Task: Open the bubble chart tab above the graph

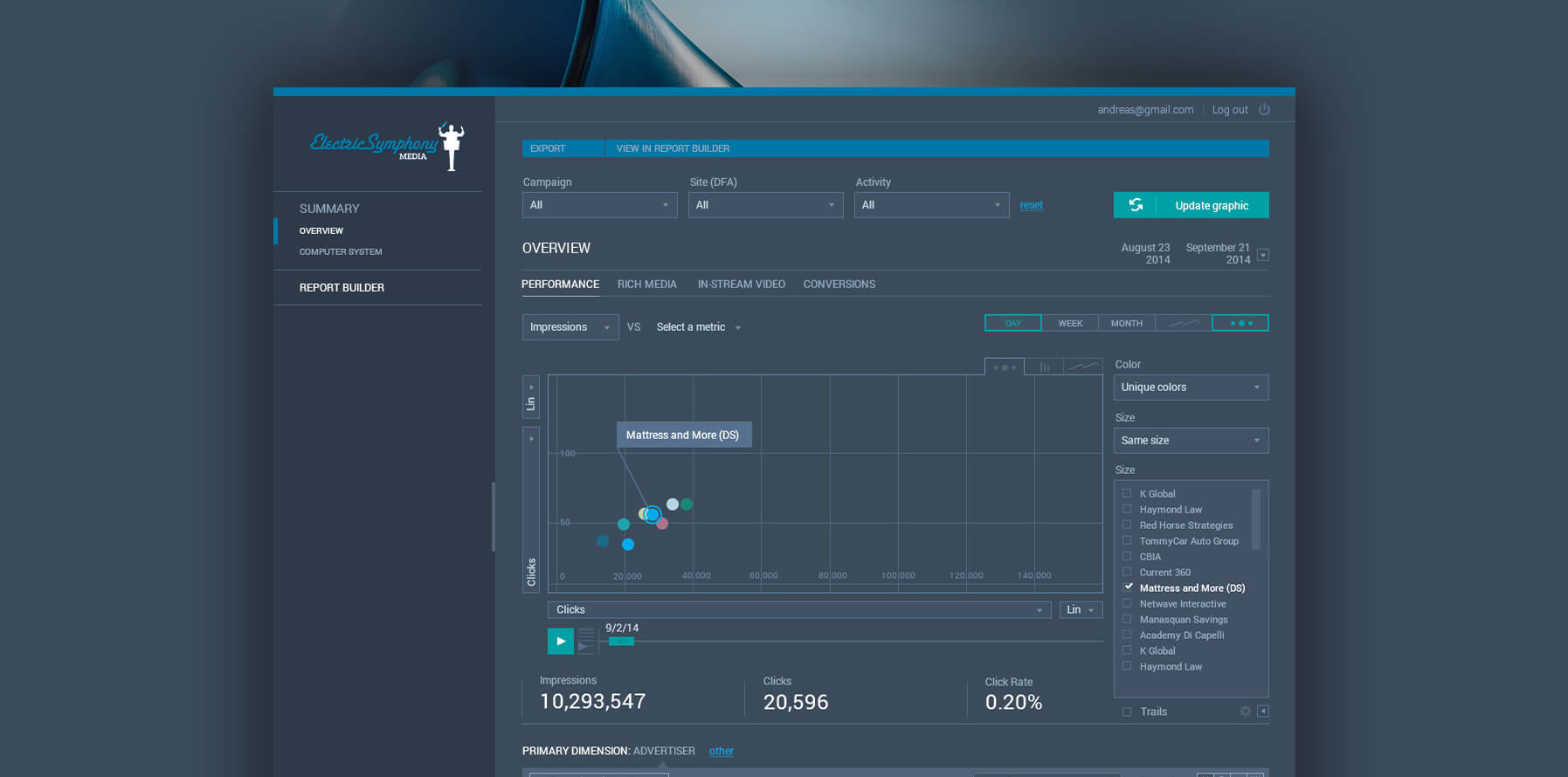Action: pos(1005,367)
